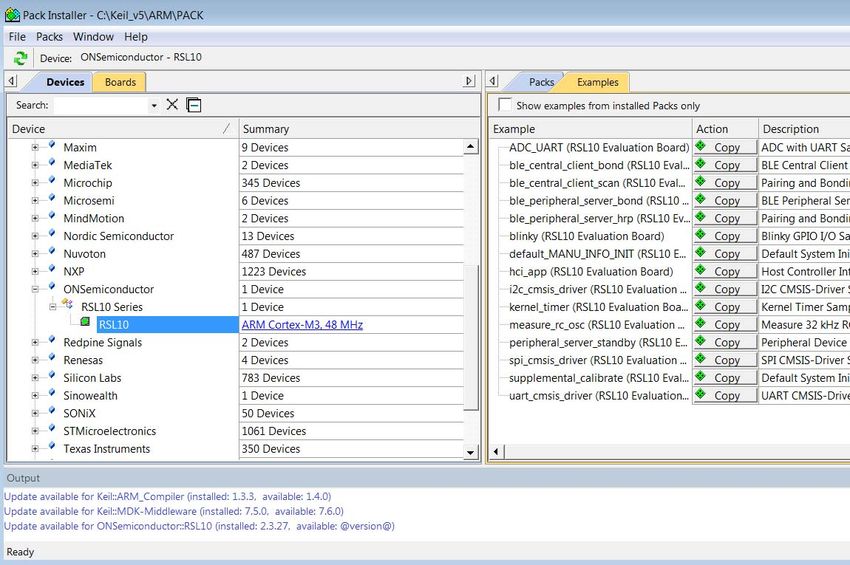
Task: Click the right pane scroll-tabs-left arrow
Action: [x=493, y=81]
